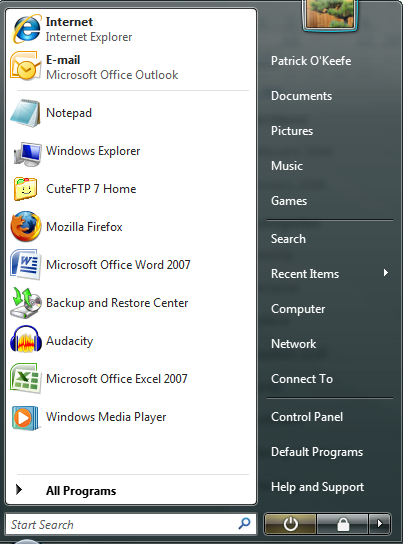Click the Mozilla Firefox globe icon
This screenshot has width=403, height=544.
click(x=25, y=227)
